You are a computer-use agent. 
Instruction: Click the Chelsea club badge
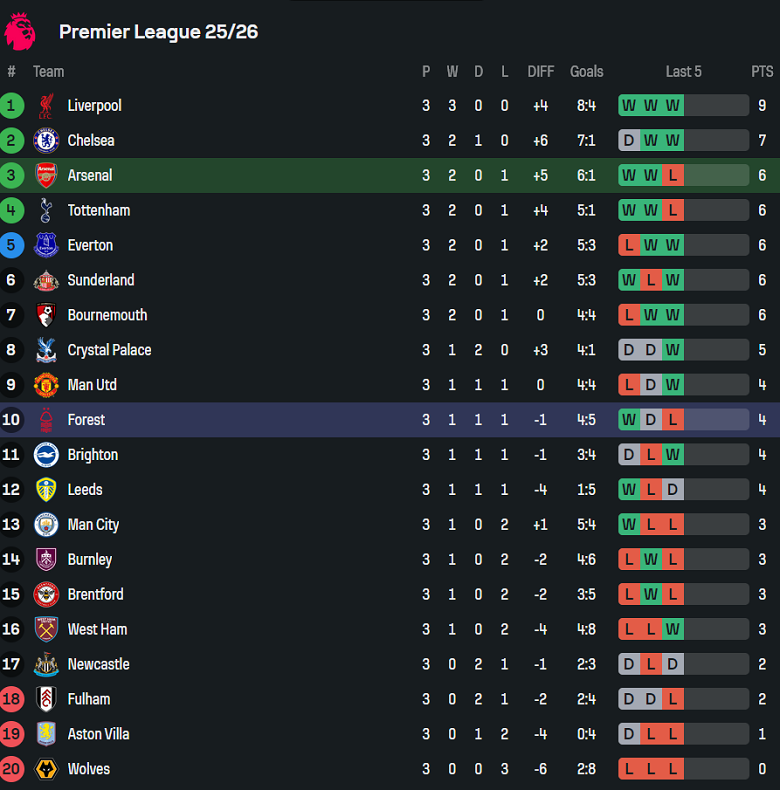pos(46,140)
